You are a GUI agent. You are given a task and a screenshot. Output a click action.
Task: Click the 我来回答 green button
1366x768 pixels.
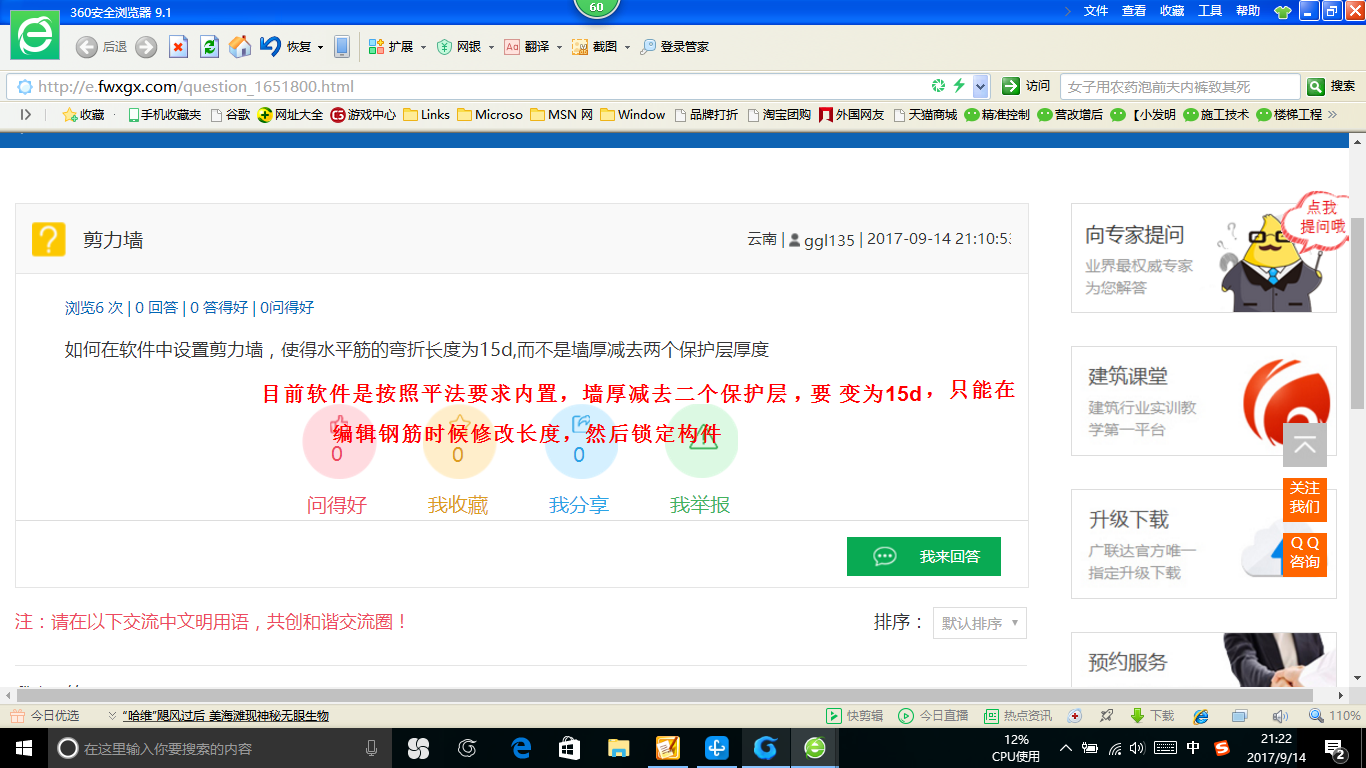(x=924, y=556)
